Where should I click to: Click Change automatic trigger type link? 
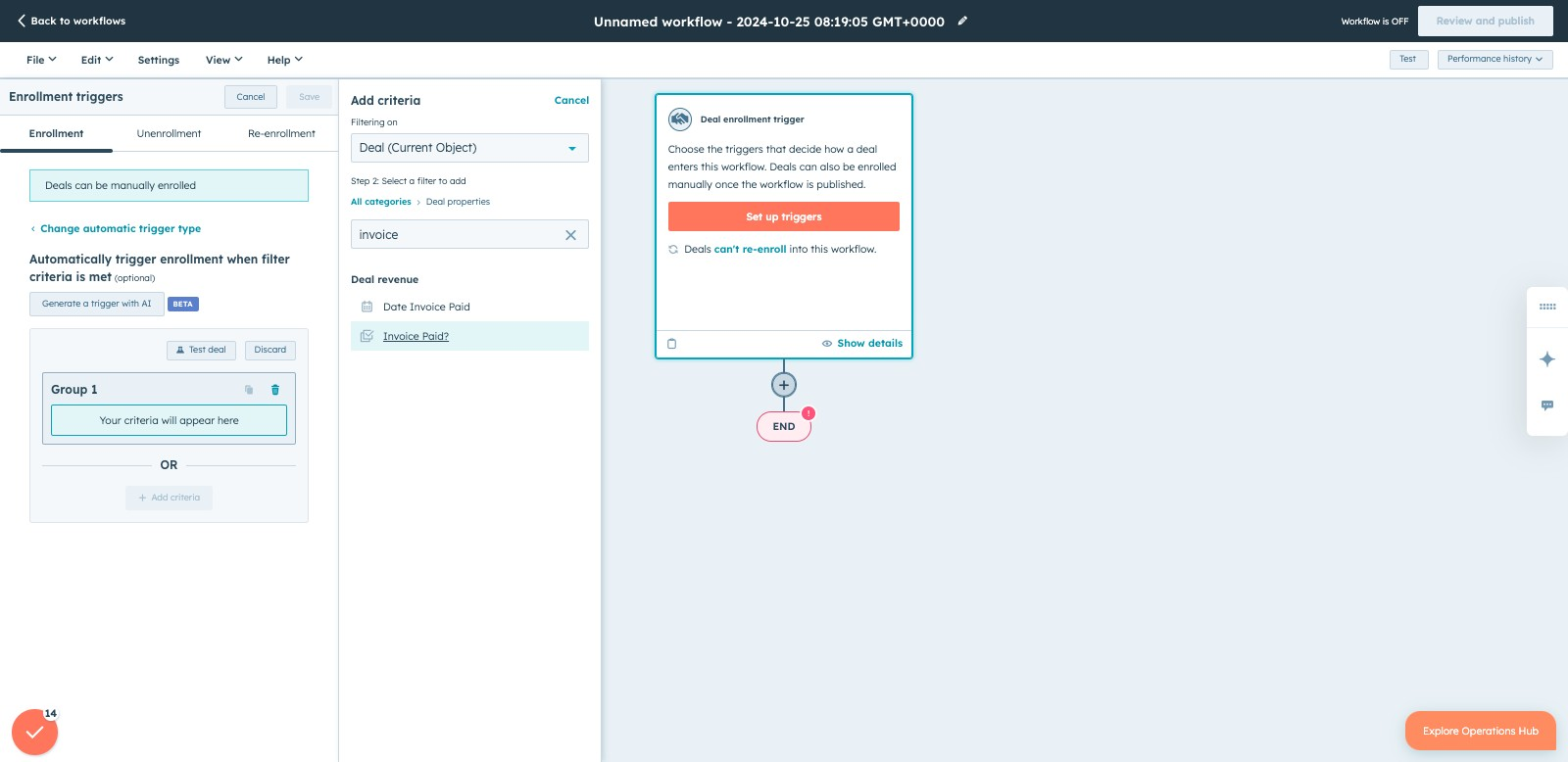click(x=121, y=228)
